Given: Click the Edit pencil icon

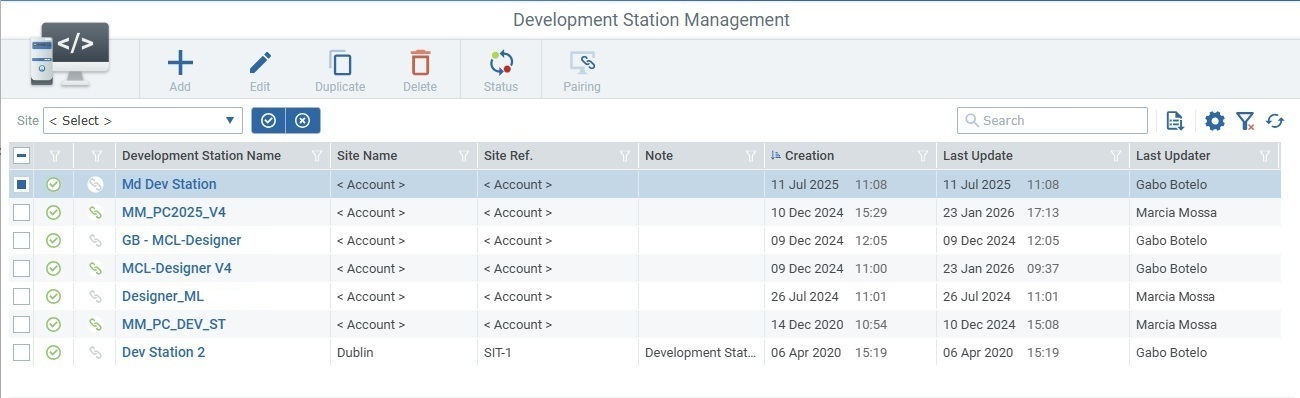Looking at the screenshot, I should pos(260,64).
